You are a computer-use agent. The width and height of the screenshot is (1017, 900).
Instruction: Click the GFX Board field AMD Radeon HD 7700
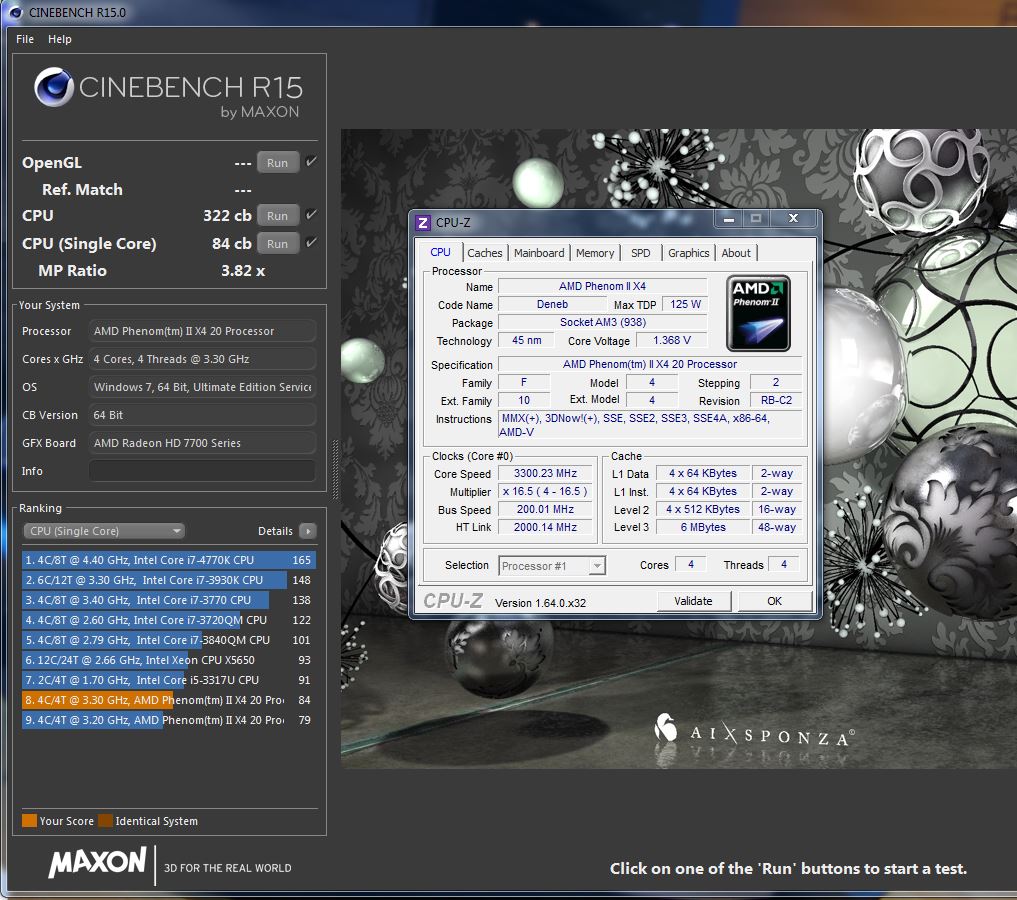[202, 443]
